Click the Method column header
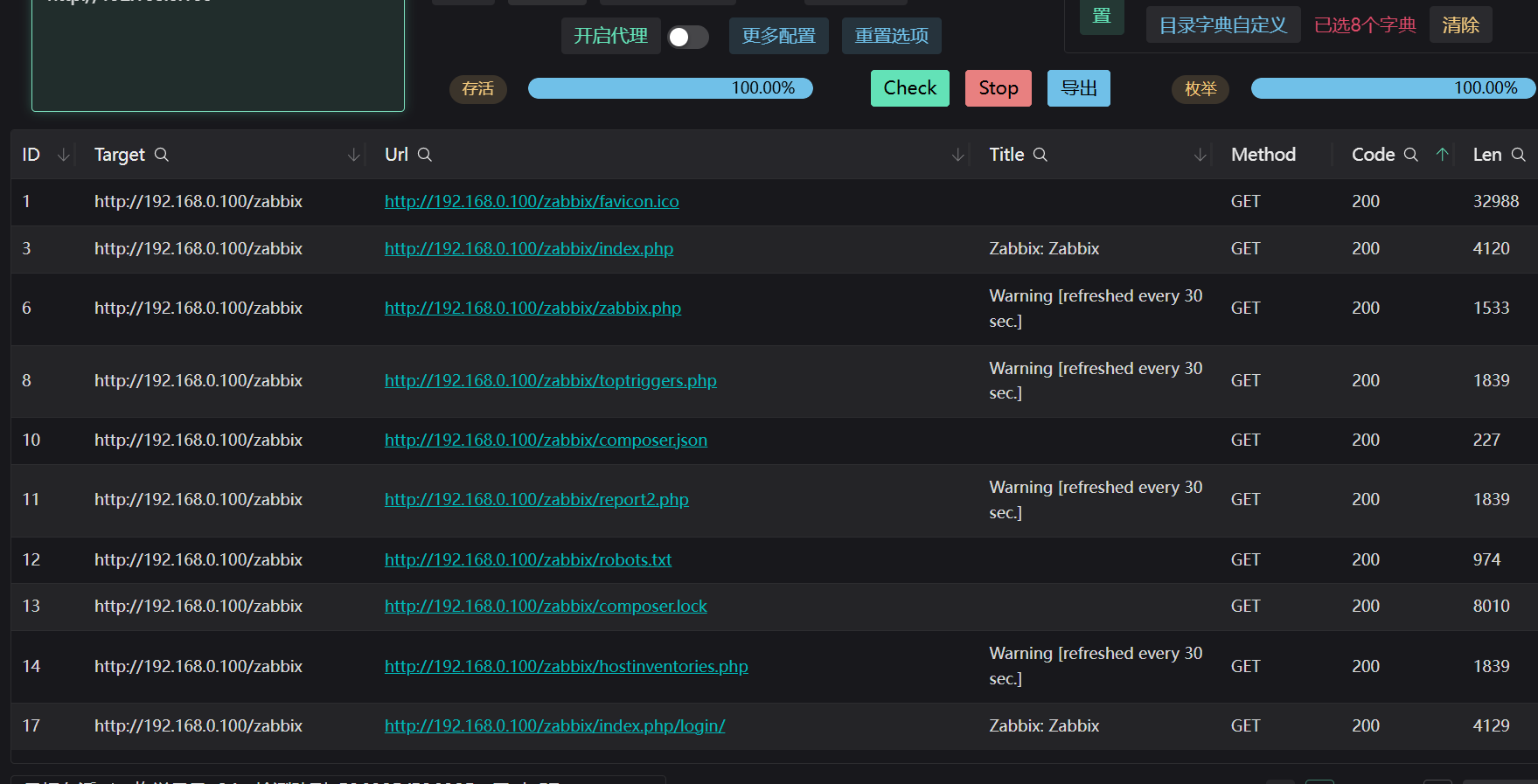This screenshot has width=1538, height=784. (x=1263, y=155)
